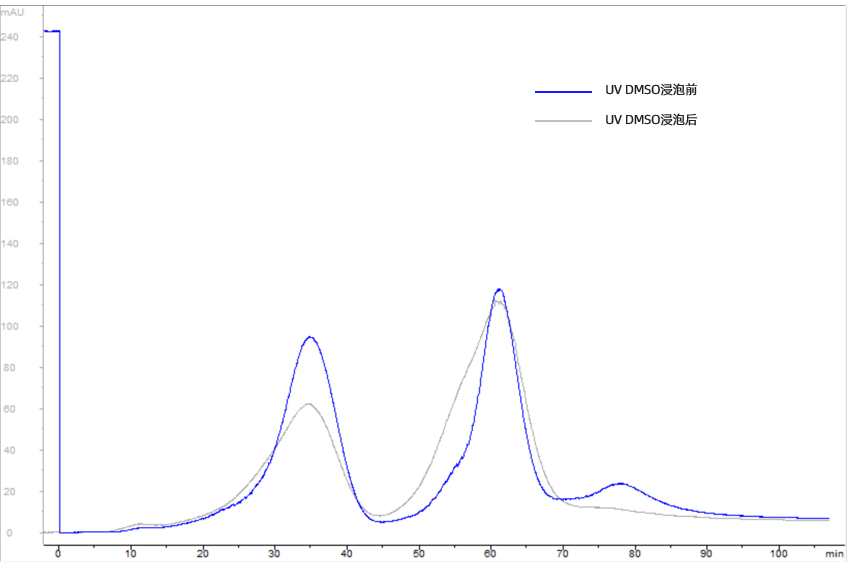The image size is (850, 563).
Task: Click the gray legend line swatch
Action: (563, 120)
